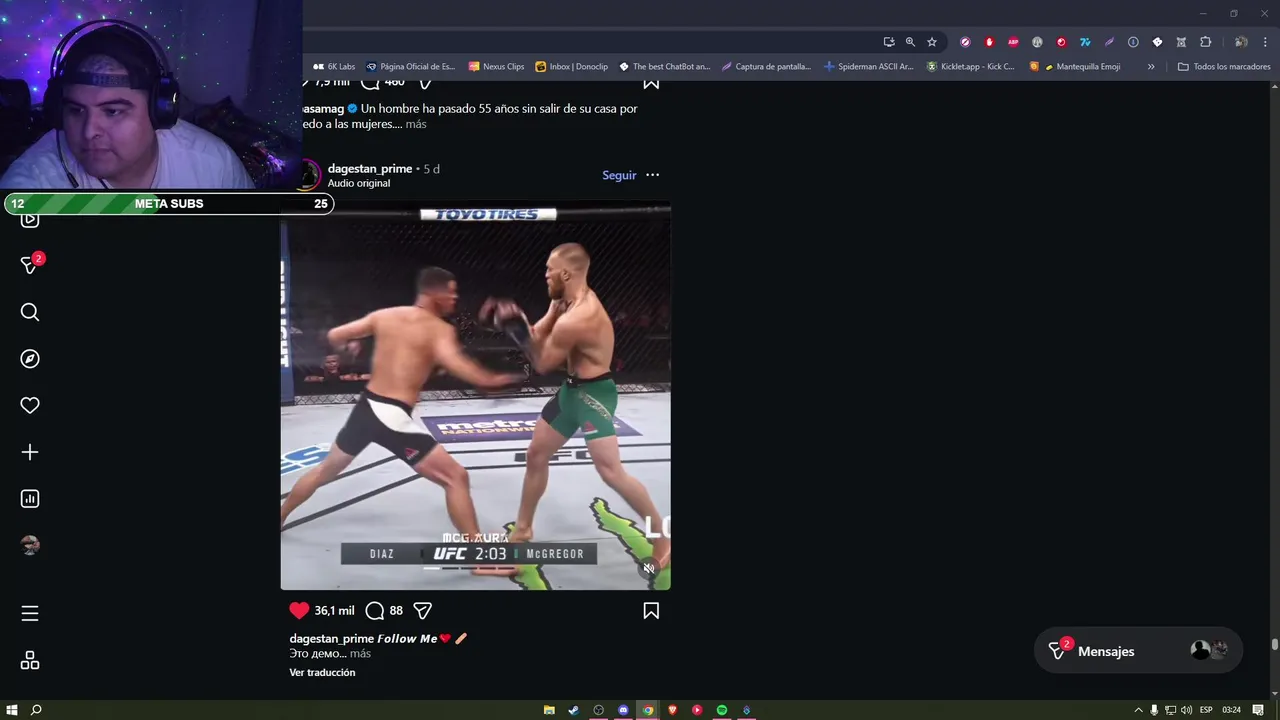Open the hamburger More menu in sidebar

coord(30,613)
